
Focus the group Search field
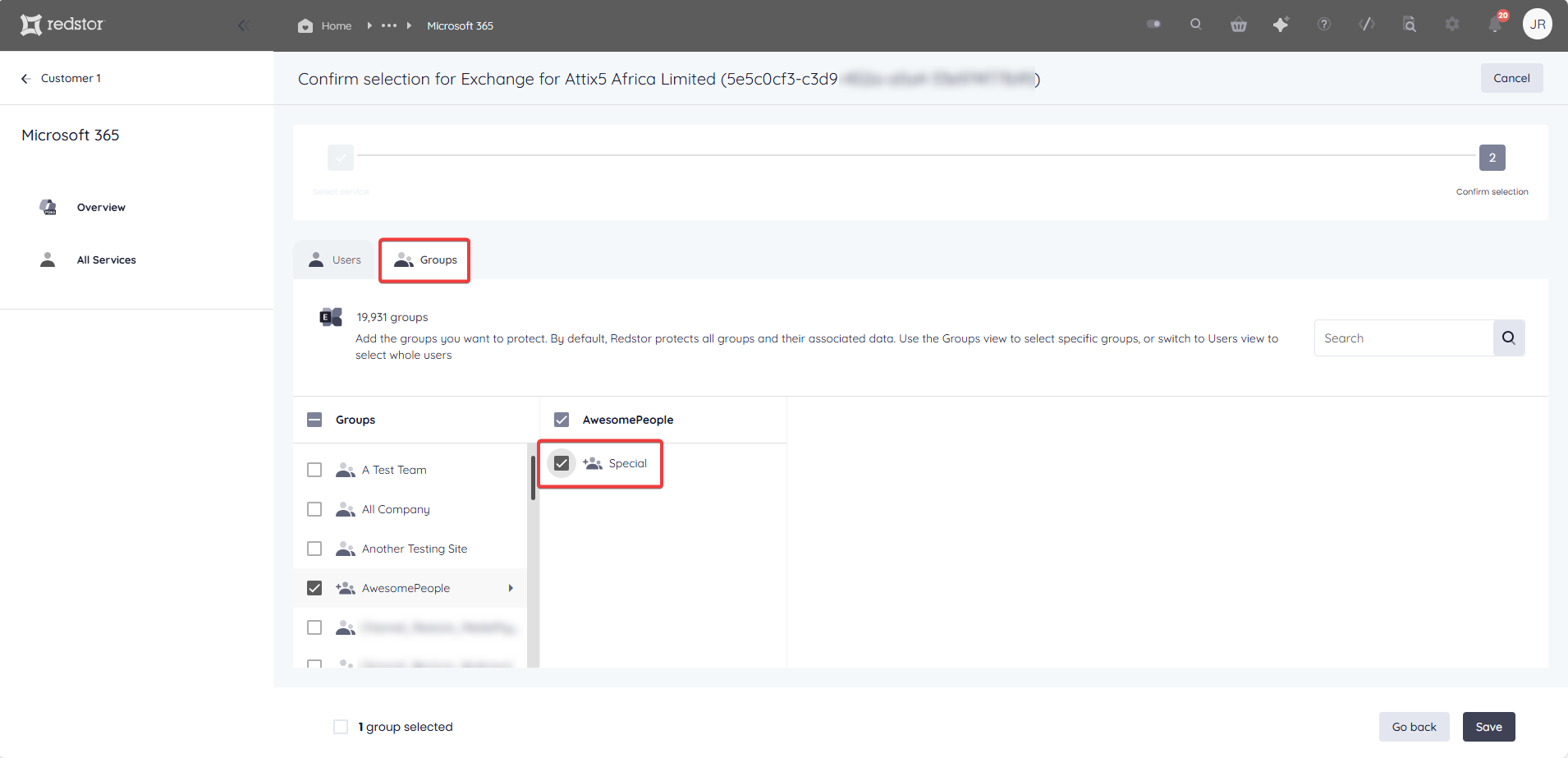(x=1404, y=338)
